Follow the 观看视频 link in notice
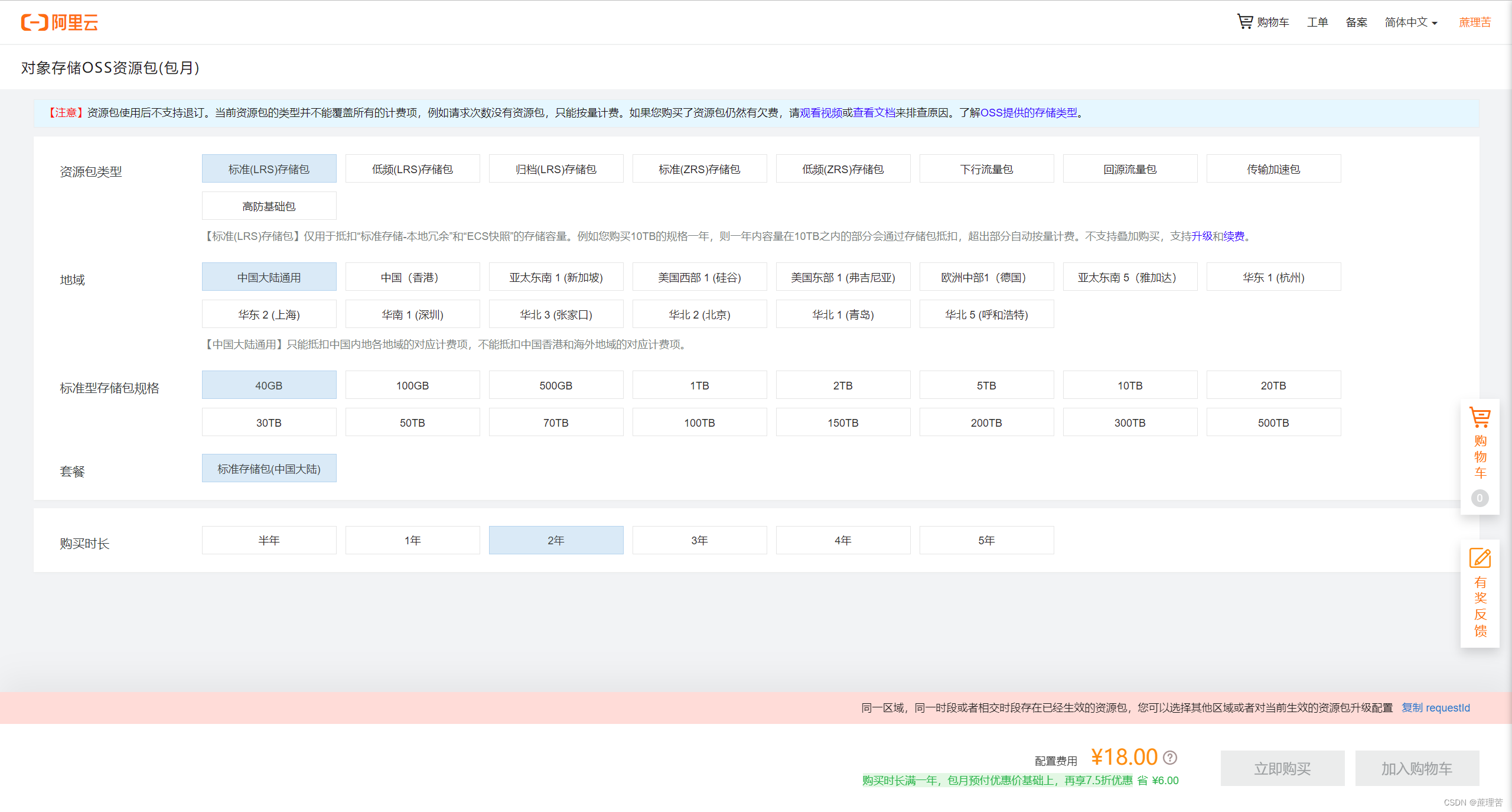The width and height of the screenshot is (1512, 812). (x=821, y=113)
